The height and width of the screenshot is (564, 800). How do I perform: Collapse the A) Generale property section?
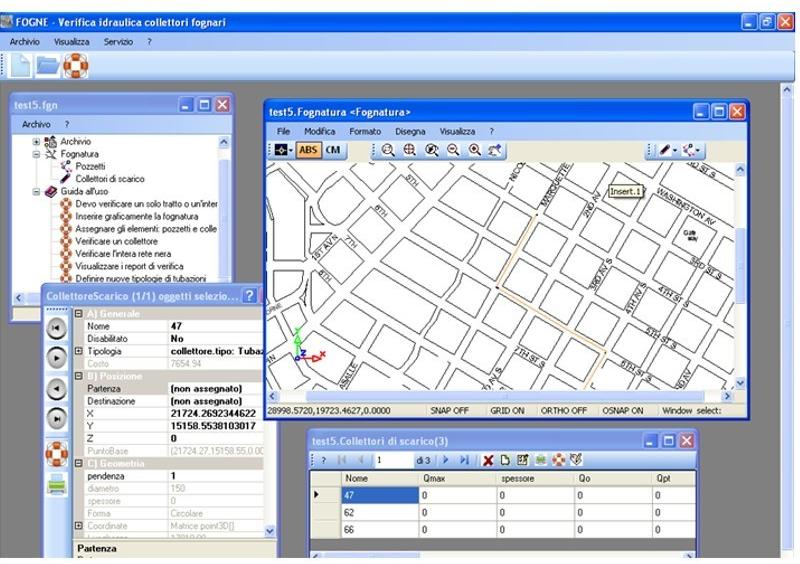click(78, 314)
